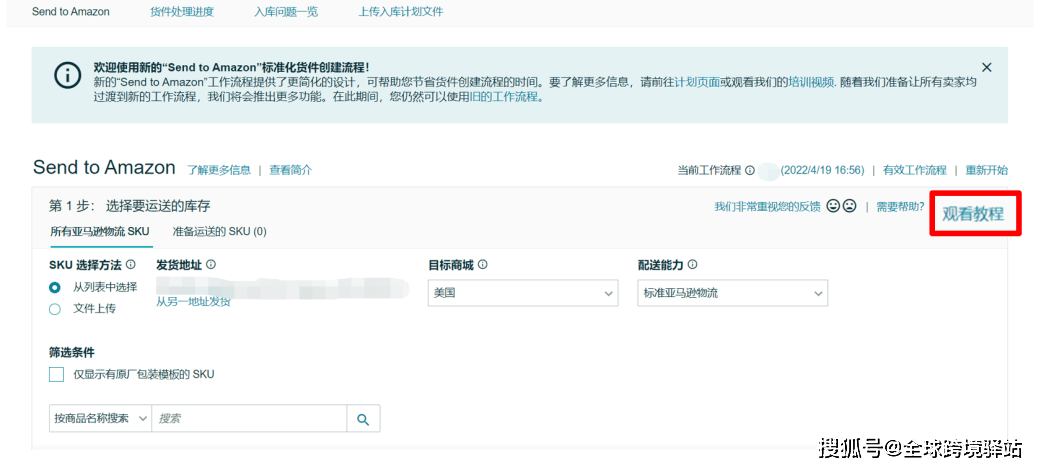
Task: Click the 查看简介 link
Action: (x=291, y=170)
